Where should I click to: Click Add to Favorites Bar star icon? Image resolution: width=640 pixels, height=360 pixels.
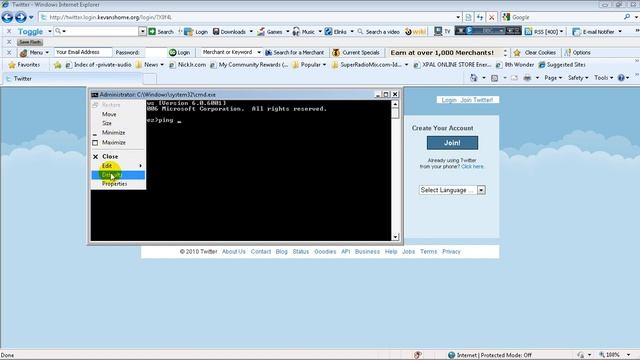(x=58, y=64)
